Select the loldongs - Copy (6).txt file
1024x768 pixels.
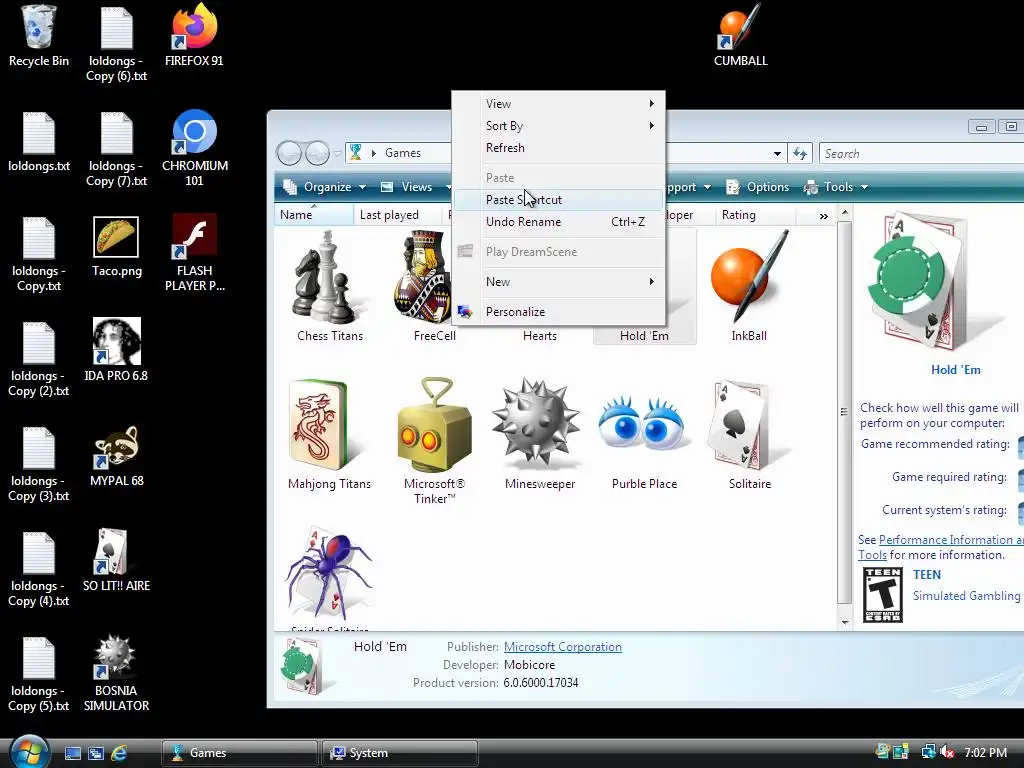point(116,42)
